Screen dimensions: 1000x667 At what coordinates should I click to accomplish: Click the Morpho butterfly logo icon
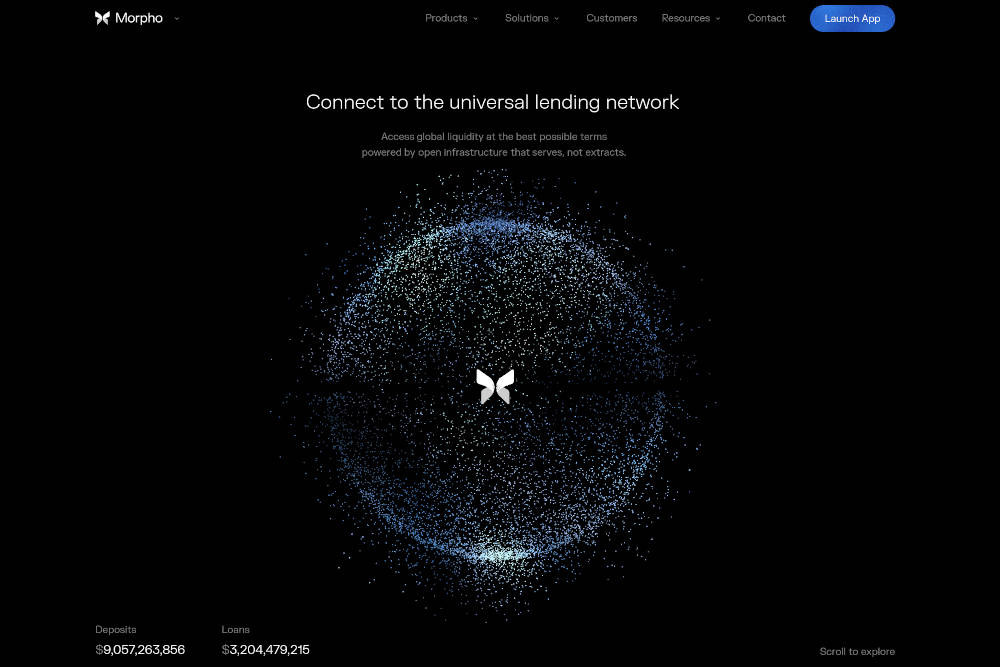point(101,18)
